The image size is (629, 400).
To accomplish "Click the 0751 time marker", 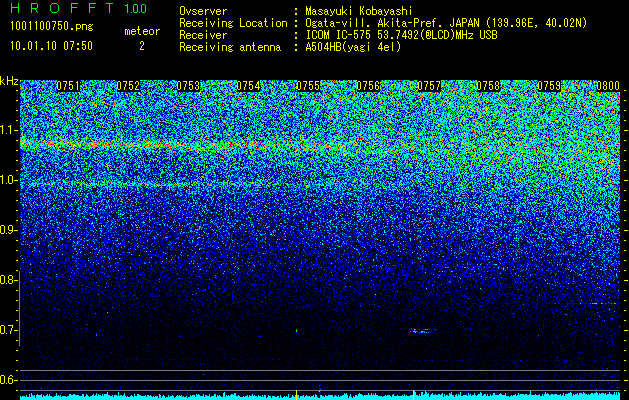I will (x=68, y=86).
